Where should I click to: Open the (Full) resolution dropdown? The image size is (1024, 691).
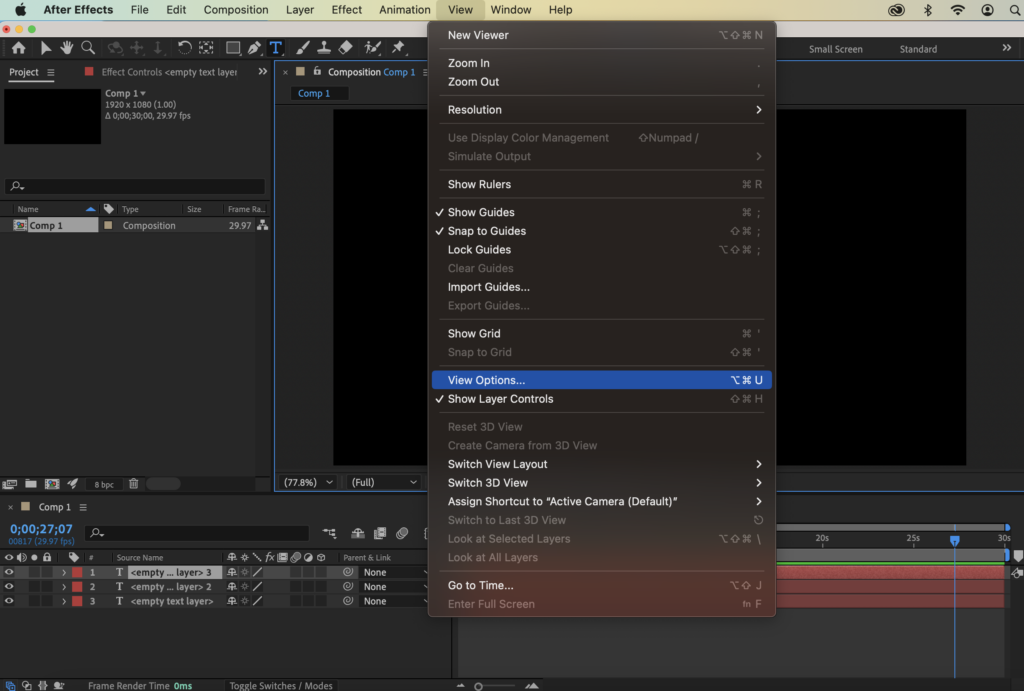point(383,483)
